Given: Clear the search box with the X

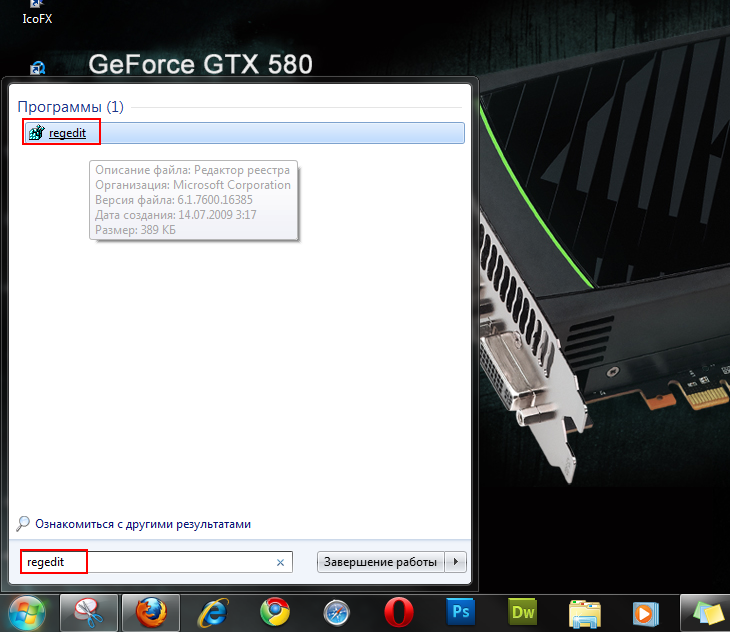Looking at the screenshot, I should point(280,563).
